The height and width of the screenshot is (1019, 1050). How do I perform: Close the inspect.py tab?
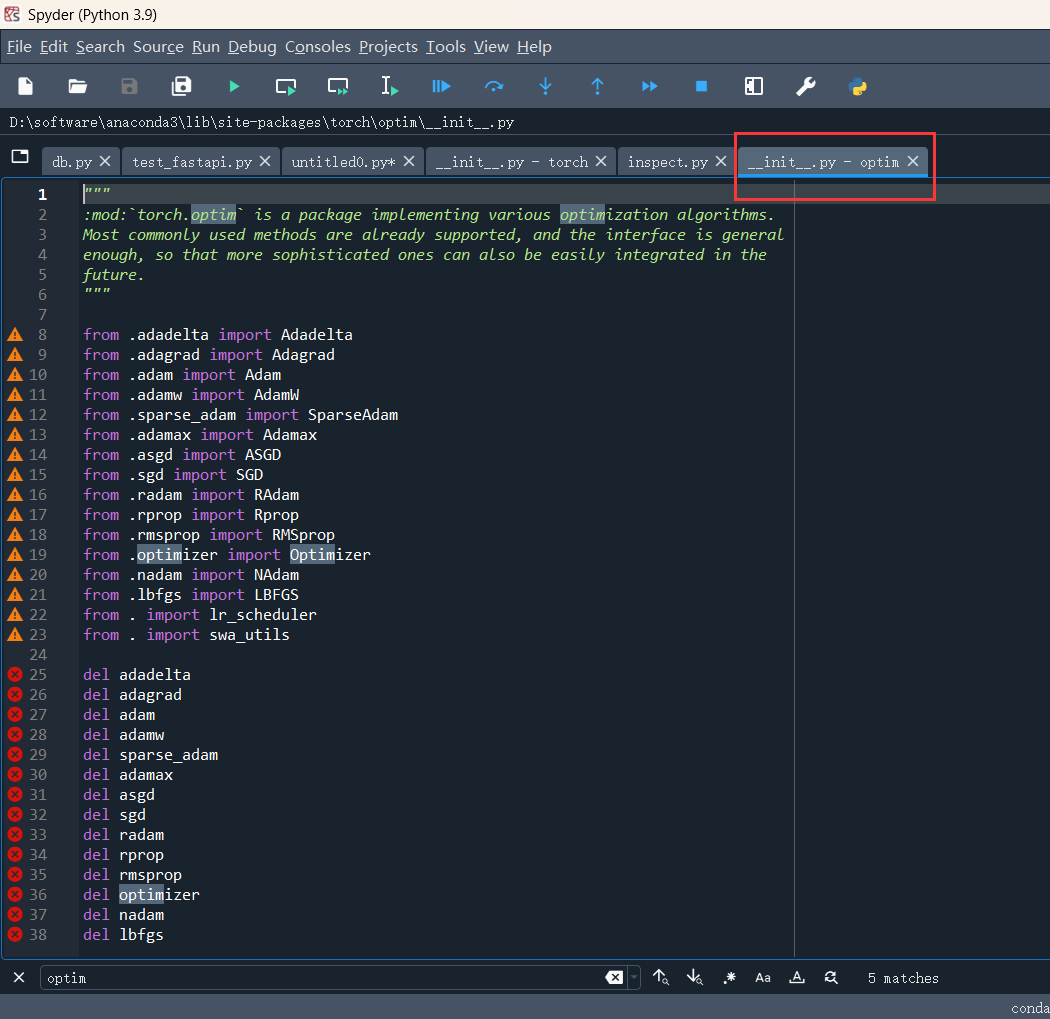721,161
